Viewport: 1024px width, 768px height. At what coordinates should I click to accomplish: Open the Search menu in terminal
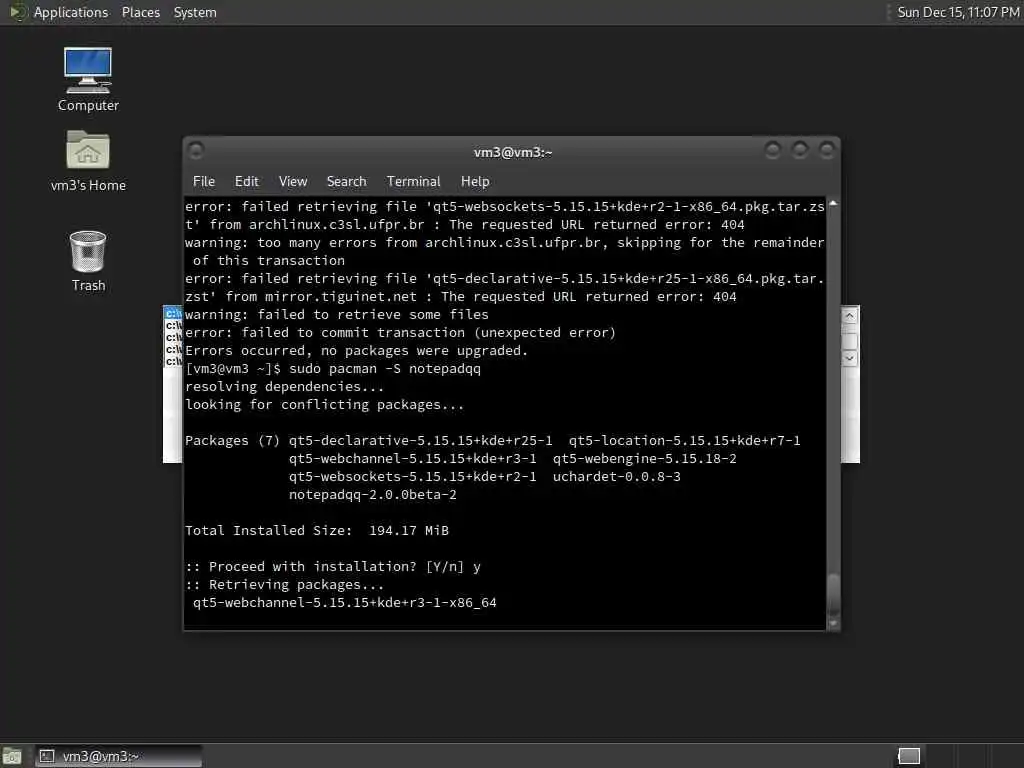346,182
